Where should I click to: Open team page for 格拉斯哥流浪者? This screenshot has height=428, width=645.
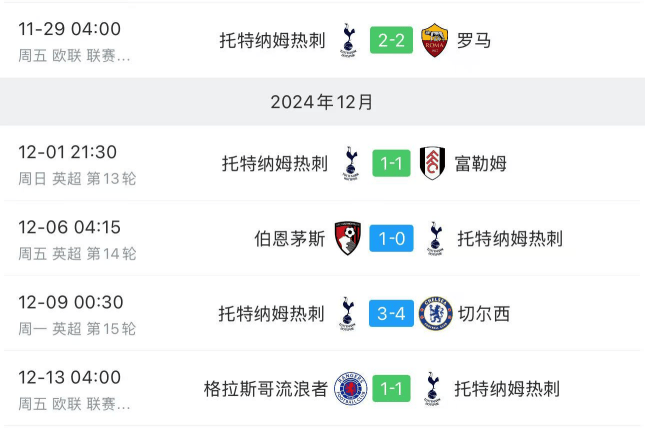pos(266,389)
